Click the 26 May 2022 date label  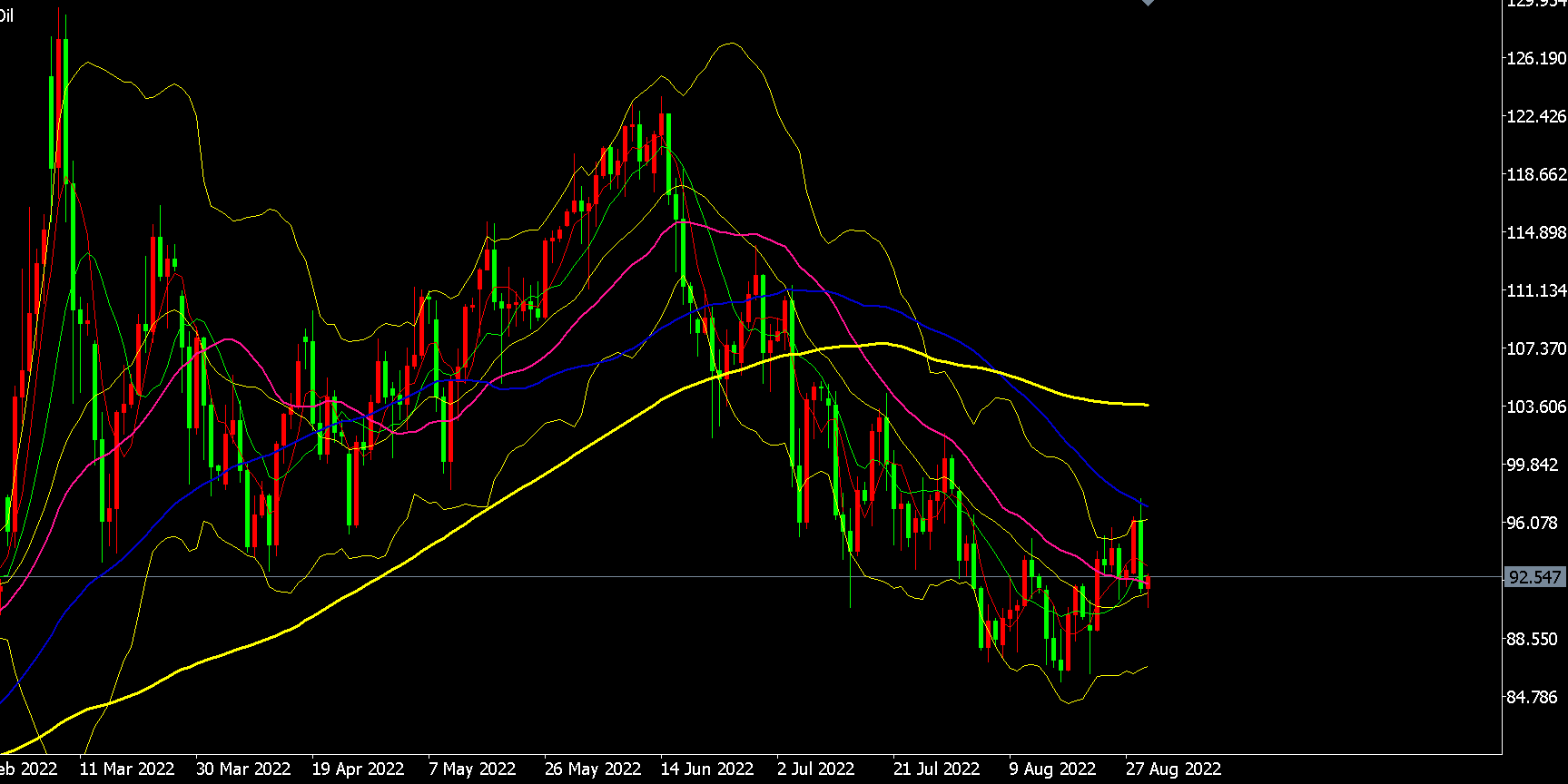tap(593, 769)
